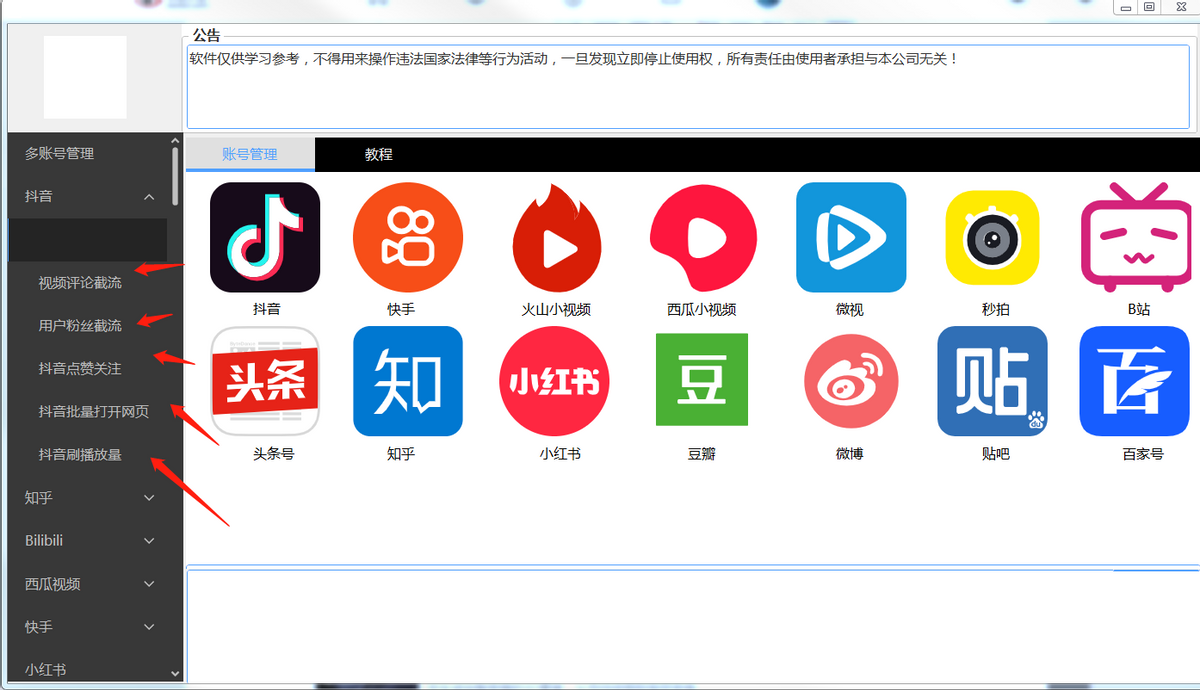The height and width of the screenshot is (690, 1200).
Task: Expand the Bilibili sidebar section
Action: click(x=87, y=540)
